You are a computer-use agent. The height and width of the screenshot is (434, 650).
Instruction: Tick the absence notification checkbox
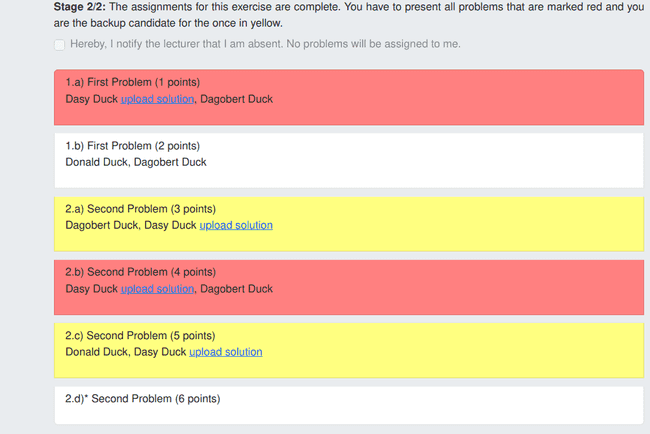coord(60,45)
